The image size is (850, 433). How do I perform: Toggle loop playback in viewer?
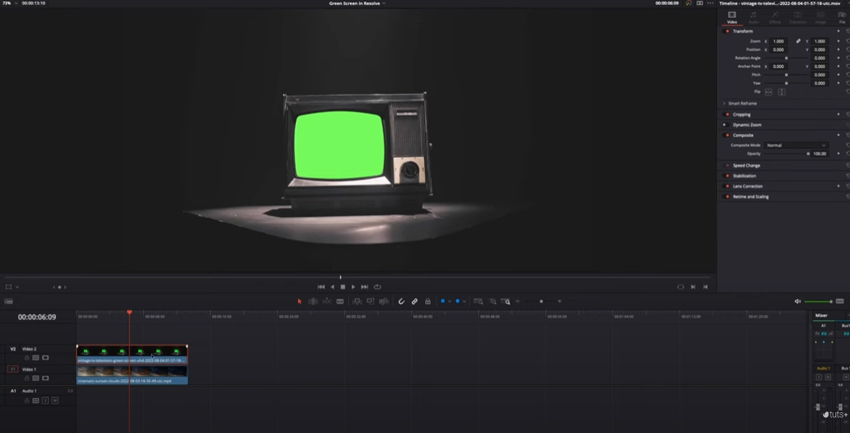(x=377, y=287)
